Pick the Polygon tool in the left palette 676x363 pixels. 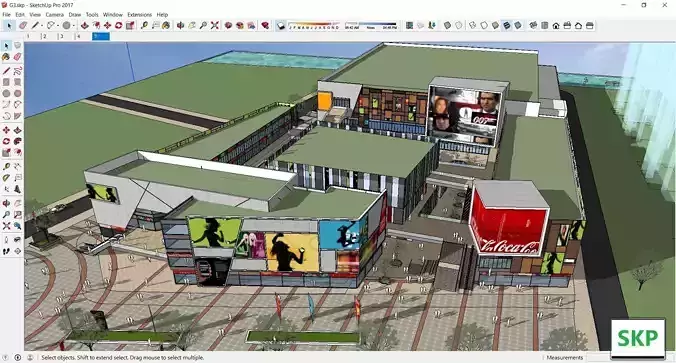[17, 93]
